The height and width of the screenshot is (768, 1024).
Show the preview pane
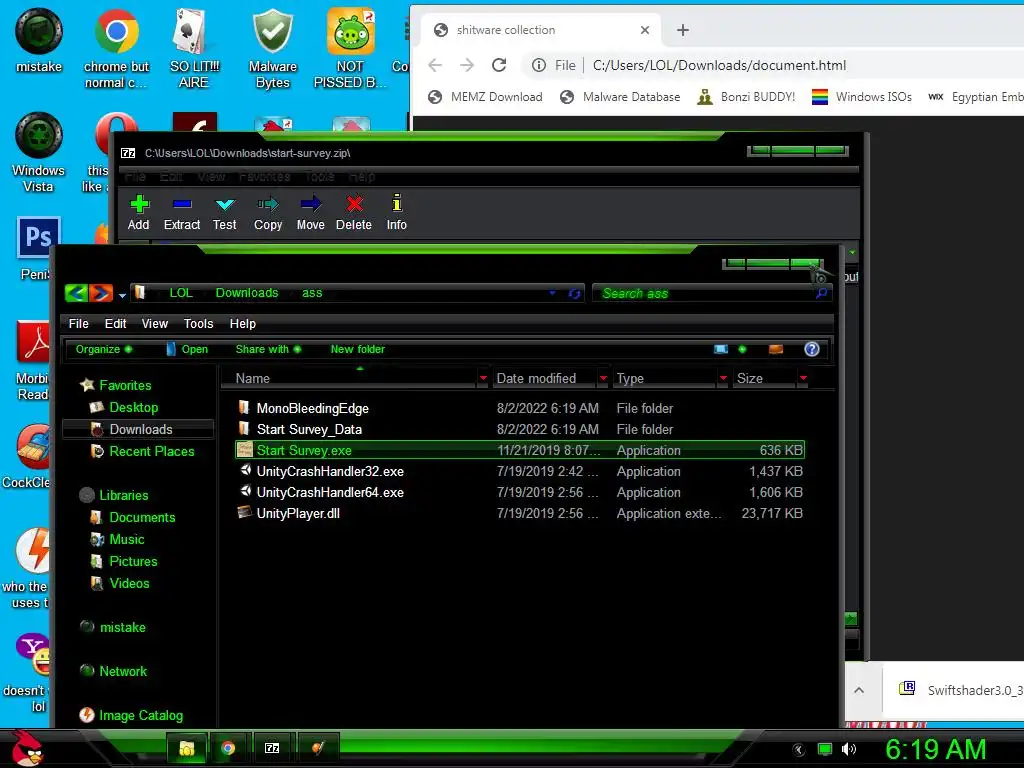tap(776, 349)
